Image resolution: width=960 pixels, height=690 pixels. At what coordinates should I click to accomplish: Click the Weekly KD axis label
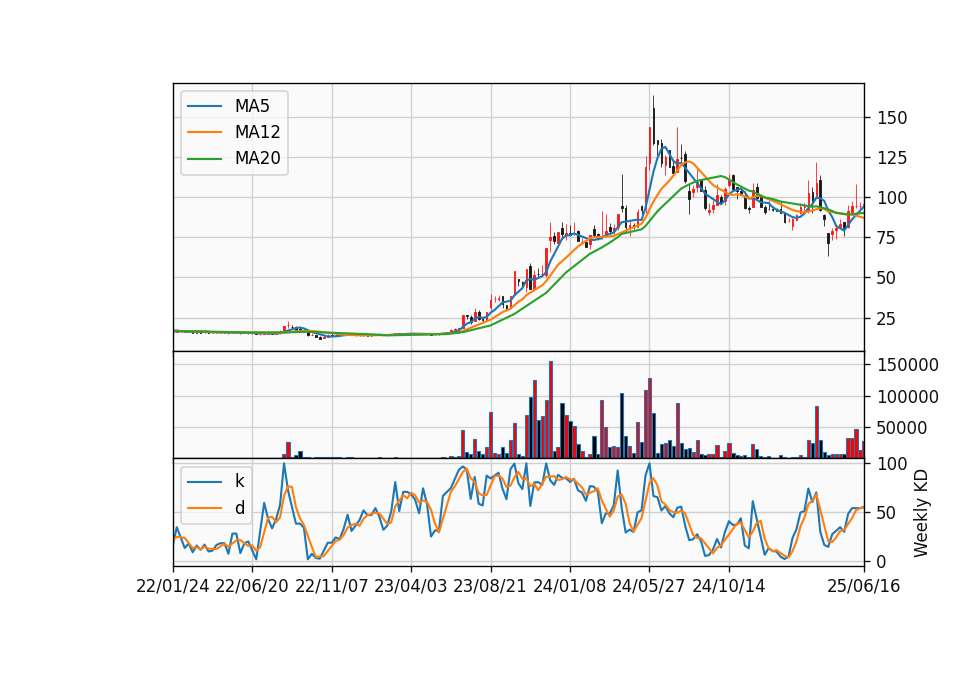[920, 514]
